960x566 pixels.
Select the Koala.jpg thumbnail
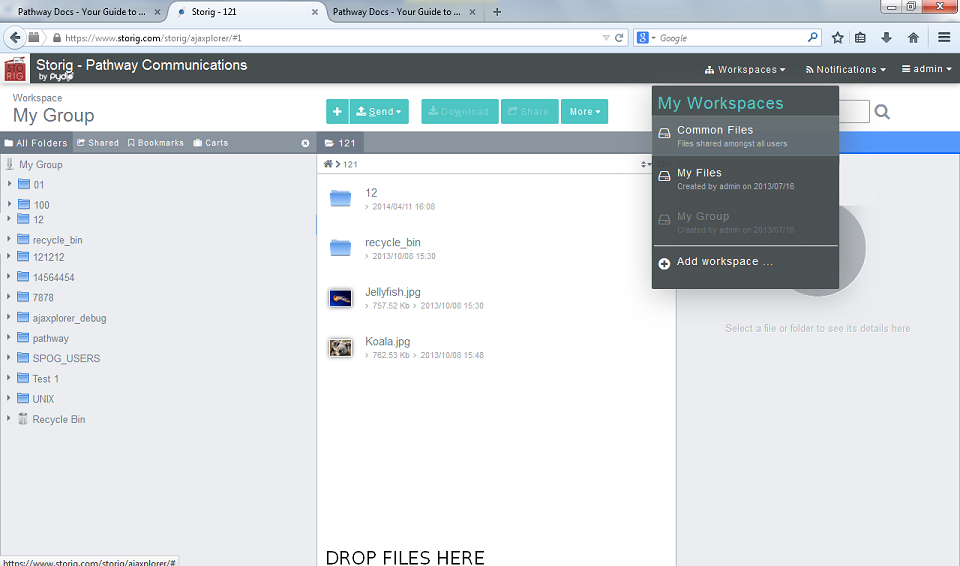(x=340, y=348)
